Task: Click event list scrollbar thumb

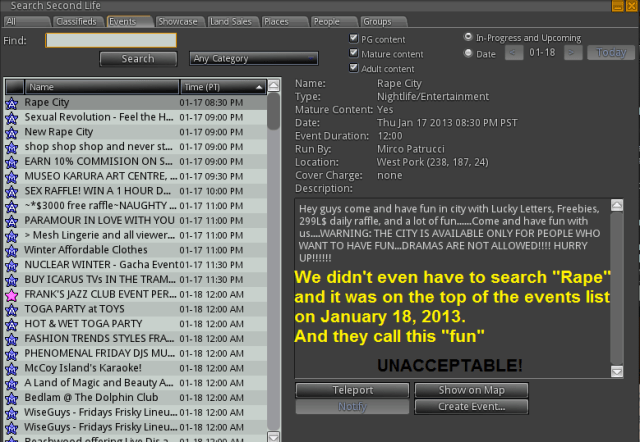Action: [x=274, y=111]
